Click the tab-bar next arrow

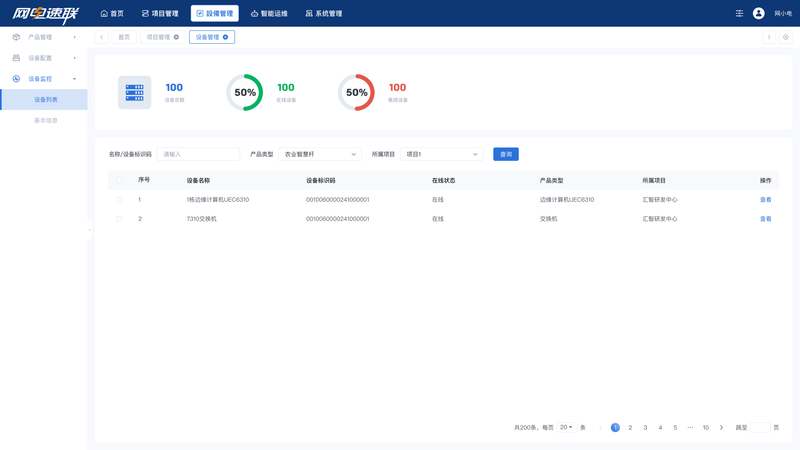coord(769,37)
